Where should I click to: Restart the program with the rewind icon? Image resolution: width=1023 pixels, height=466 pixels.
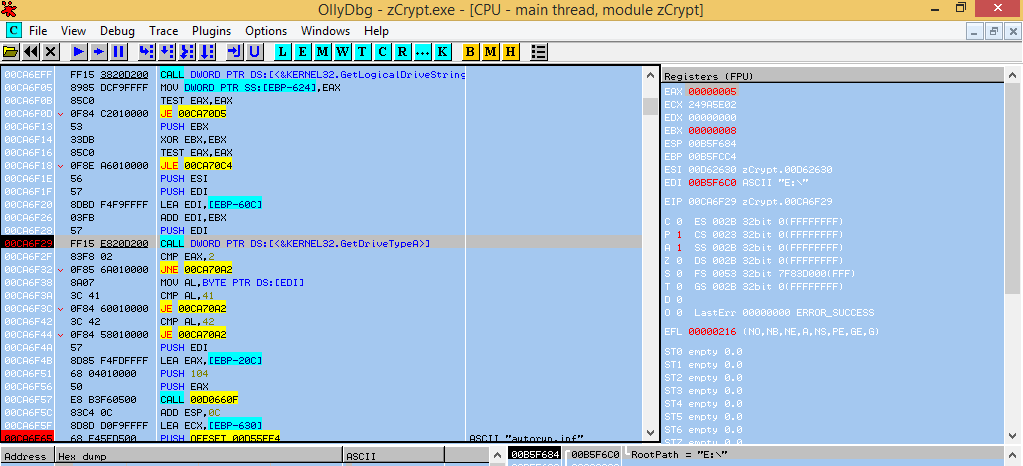tap(31, 51)
